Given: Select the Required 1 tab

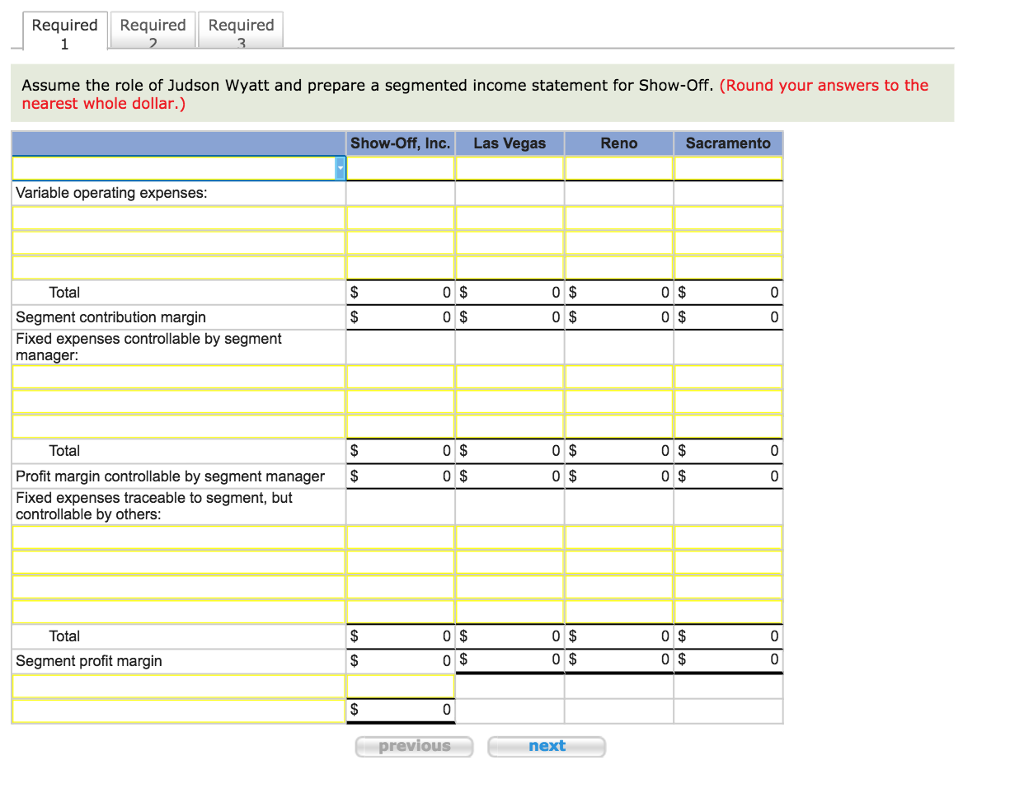Looking at the screenshot, I should (x=64, y=30).
